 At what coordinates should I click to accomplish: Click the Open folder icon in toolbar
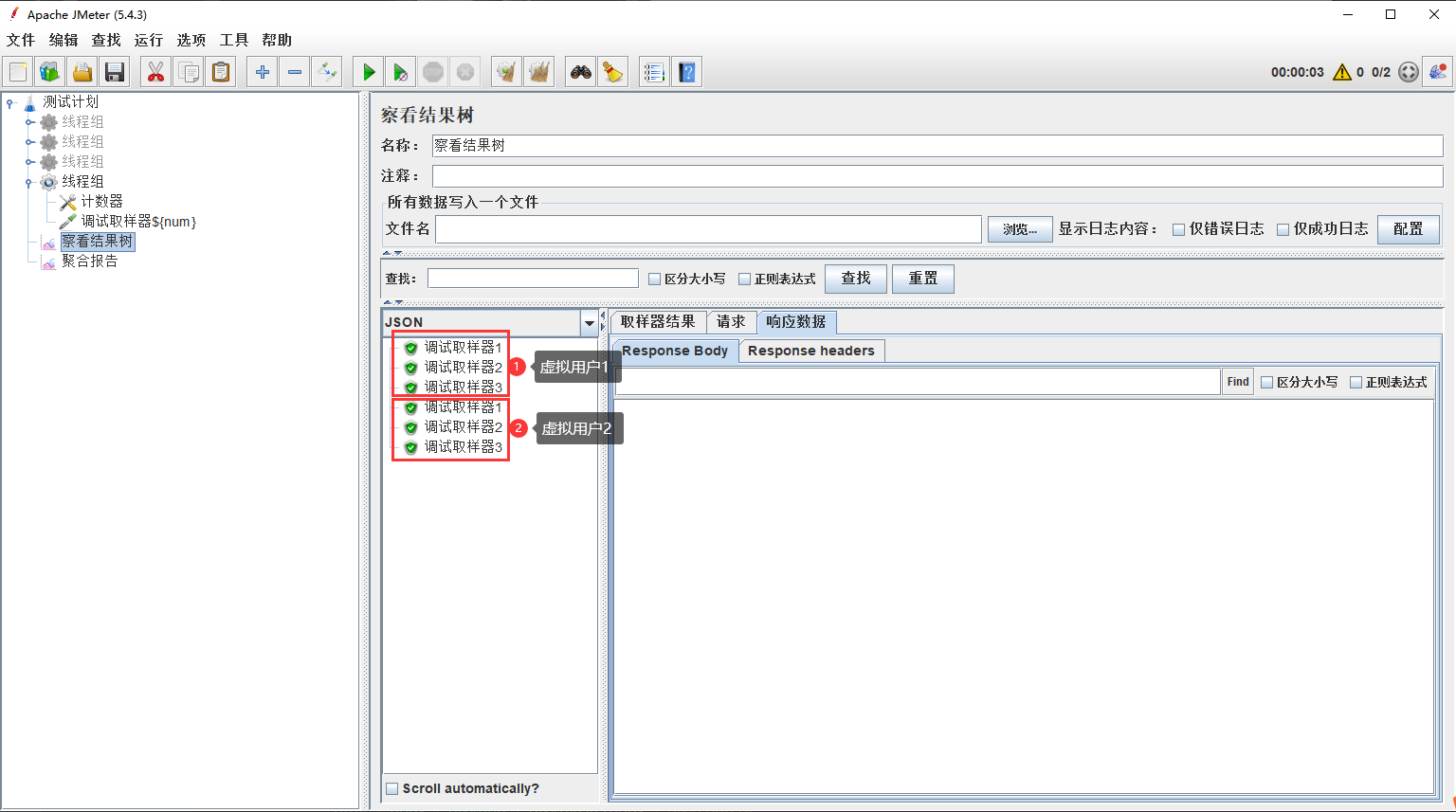click(x=82, y=72)
